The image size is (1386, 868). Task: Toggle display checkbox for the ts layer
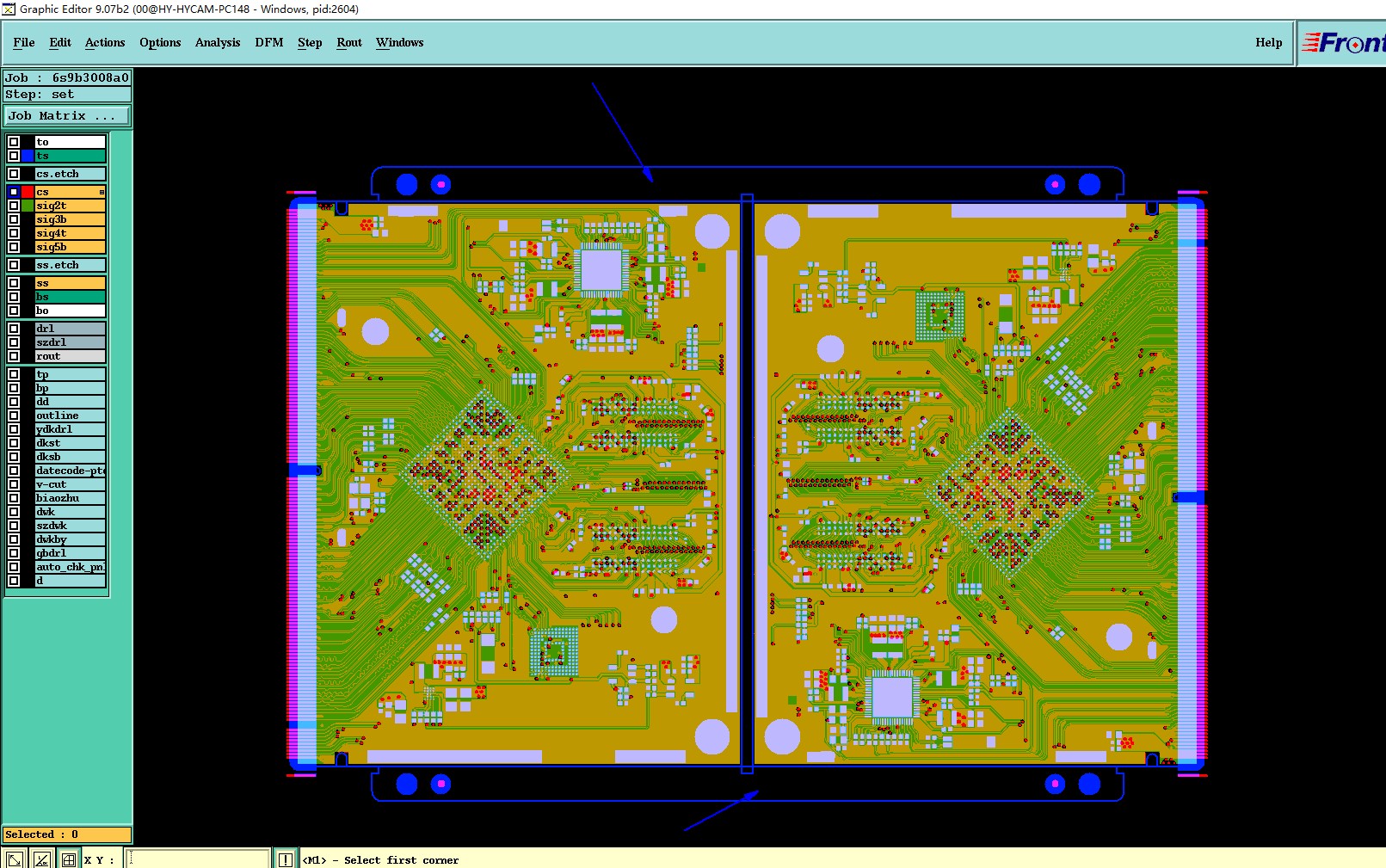[14, 156]
